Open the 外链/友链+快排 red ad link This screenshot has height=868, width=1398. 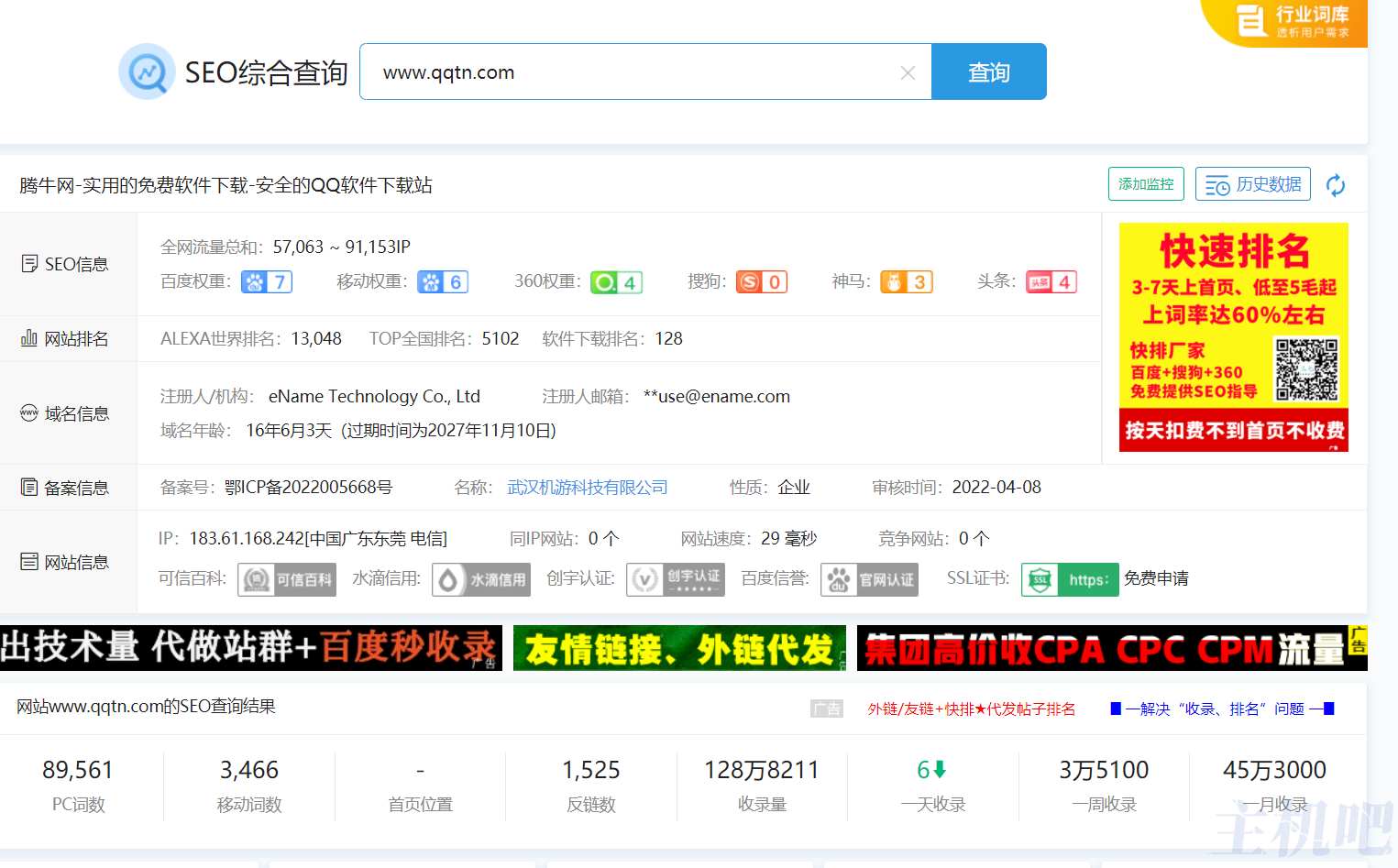(x=972, y=709)
